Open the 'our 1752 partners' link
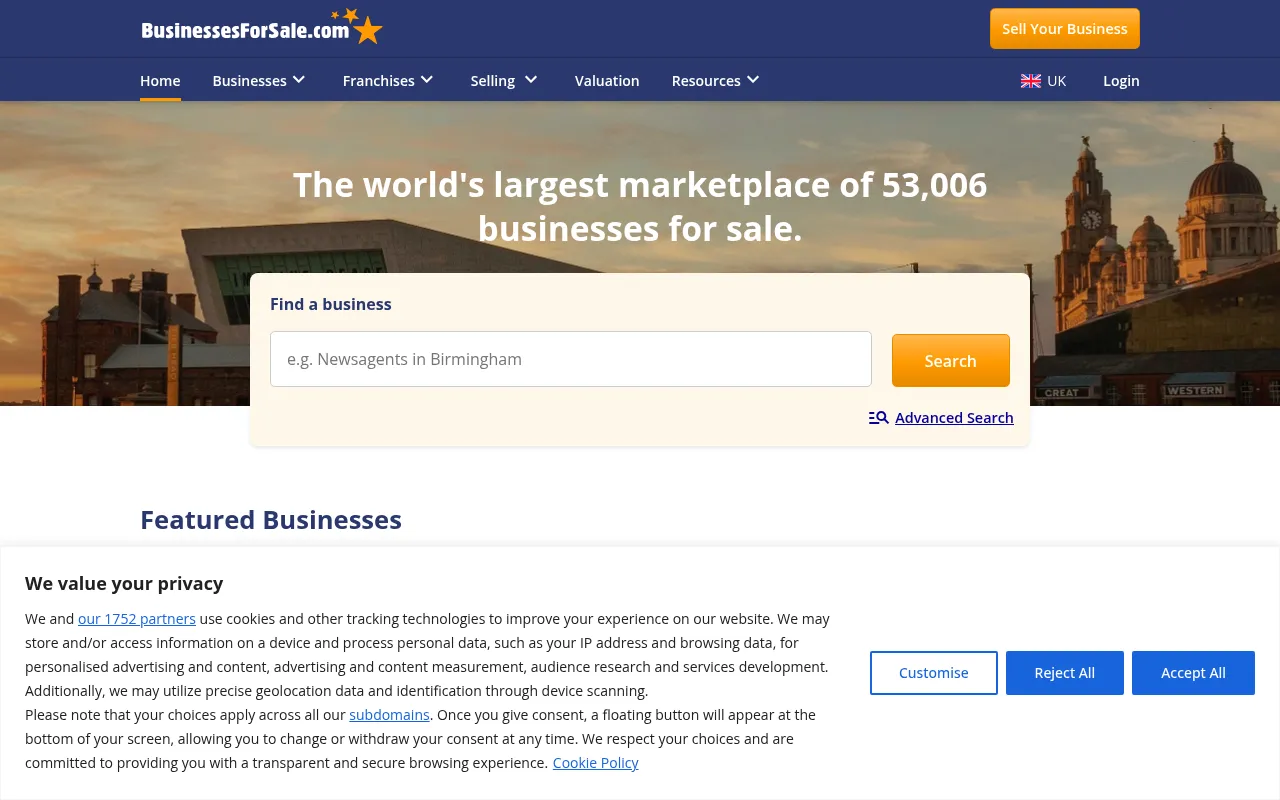This screenshot has width=1280, height=800. click(137, 619)
